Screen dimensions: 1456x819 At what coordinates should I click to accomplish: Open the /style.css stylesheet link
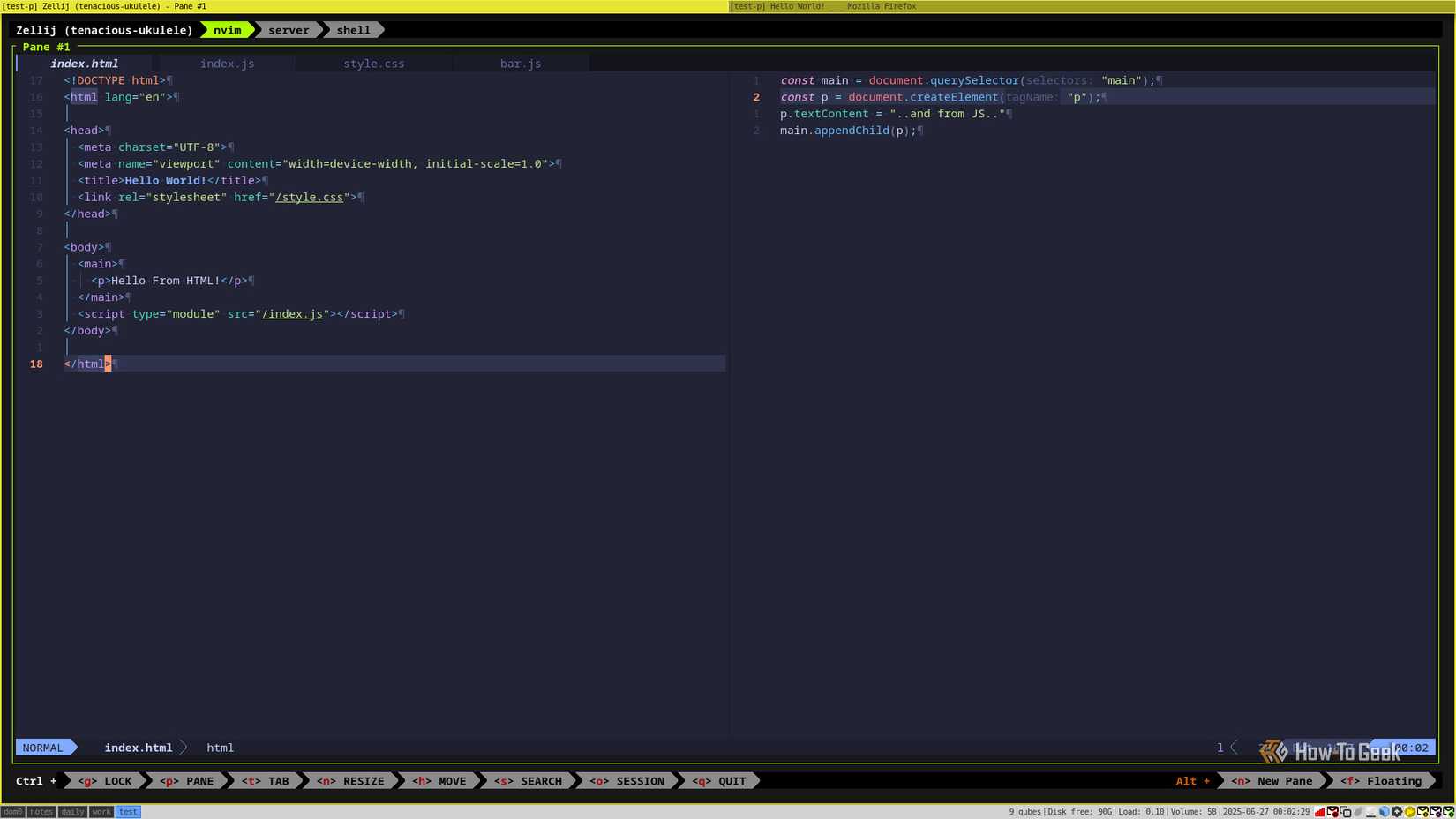[310, 197]
